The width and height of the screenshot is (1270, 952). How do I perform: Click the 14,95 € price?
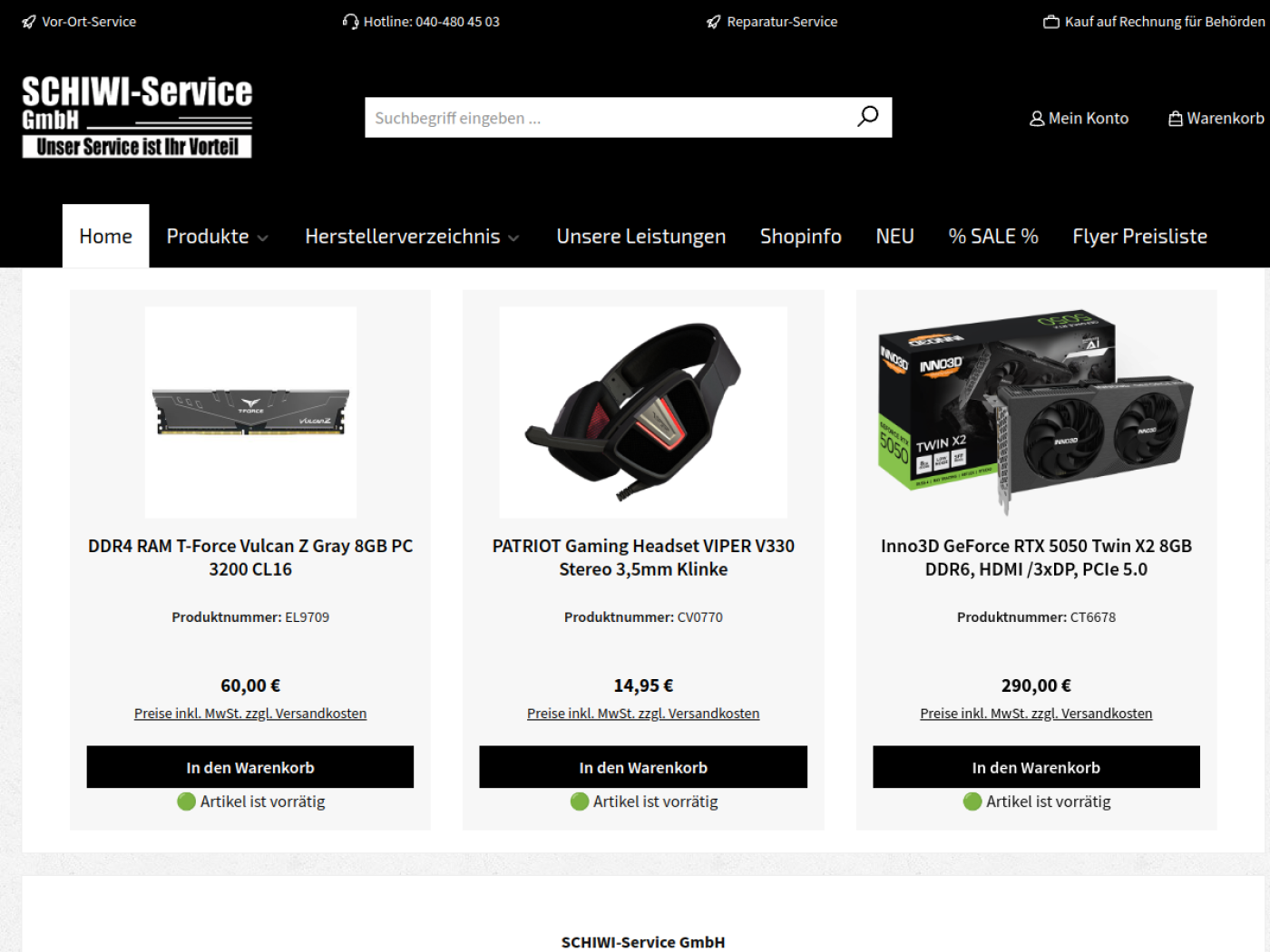643,685
